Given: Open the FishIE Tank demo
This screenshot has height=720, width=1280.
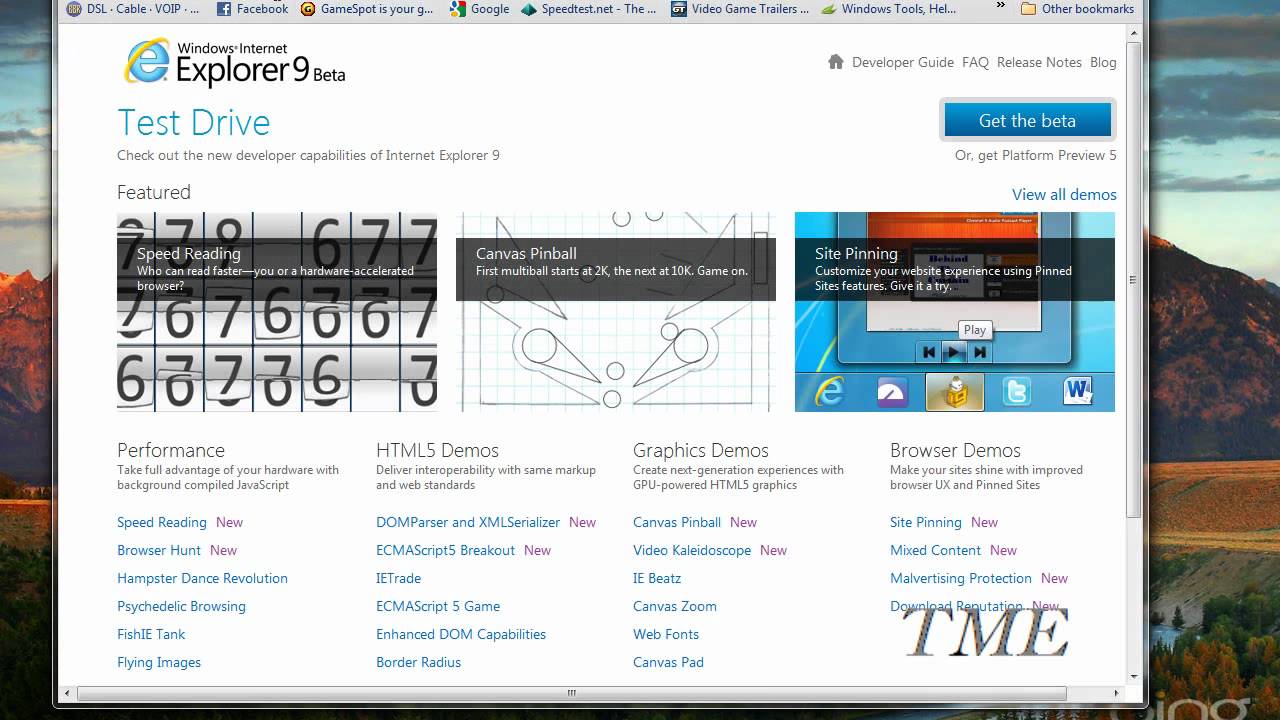Looking at the screenshot, I should pyautogui.click(x=151, y=634).
